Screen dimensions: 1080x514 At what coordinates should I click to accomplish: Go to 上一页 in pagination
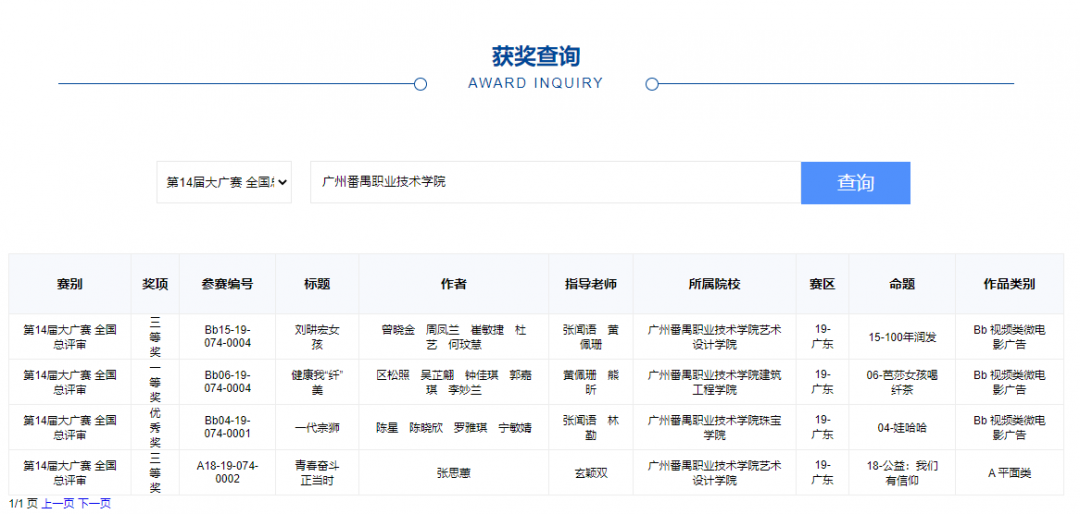coord(57,504)
